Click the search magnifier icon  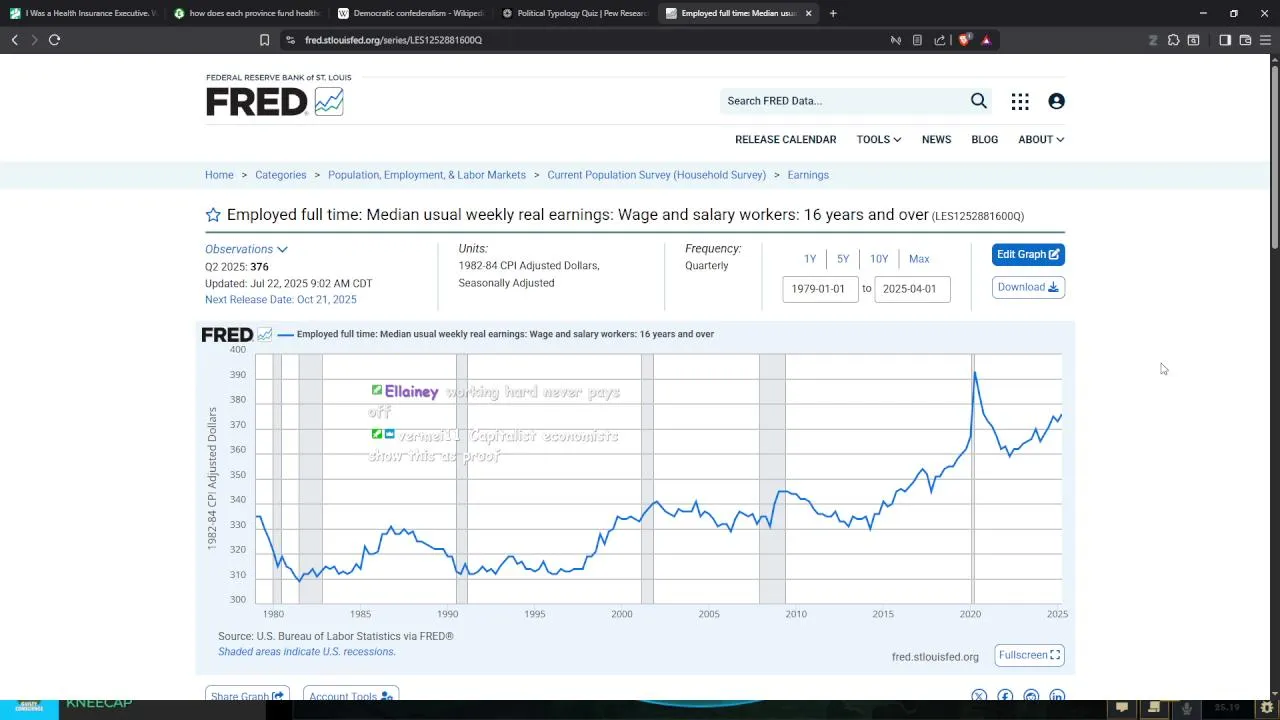coord(979,101)
